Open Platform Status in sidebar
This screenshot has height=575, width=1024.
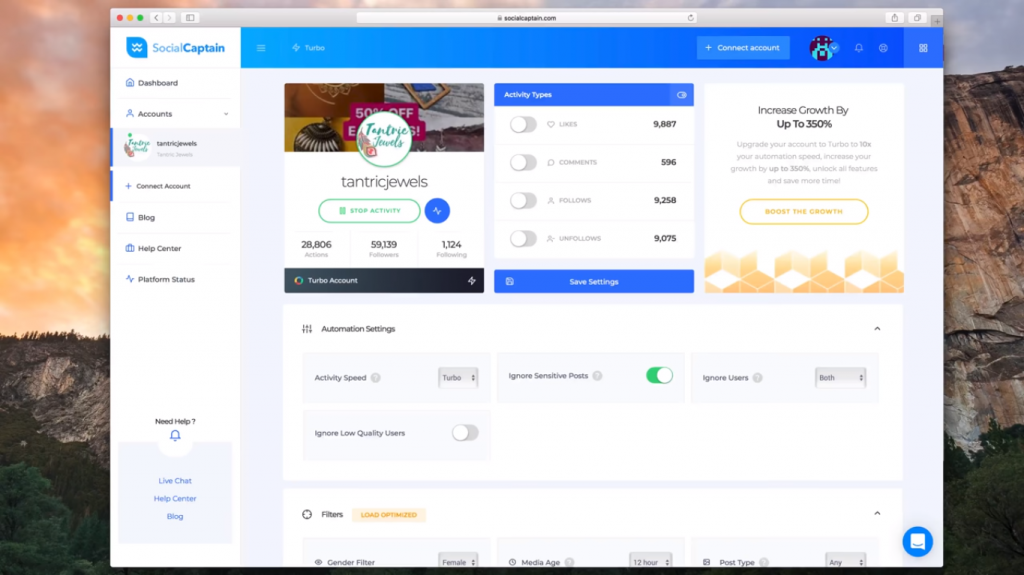click(159, 279)
